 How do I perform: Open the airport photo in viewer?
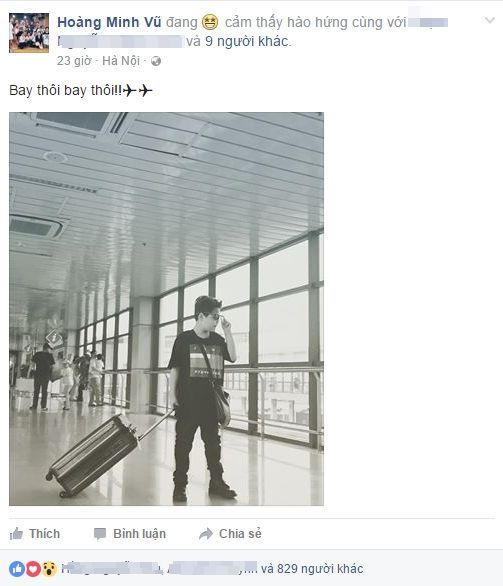click(x=166, y=309)
